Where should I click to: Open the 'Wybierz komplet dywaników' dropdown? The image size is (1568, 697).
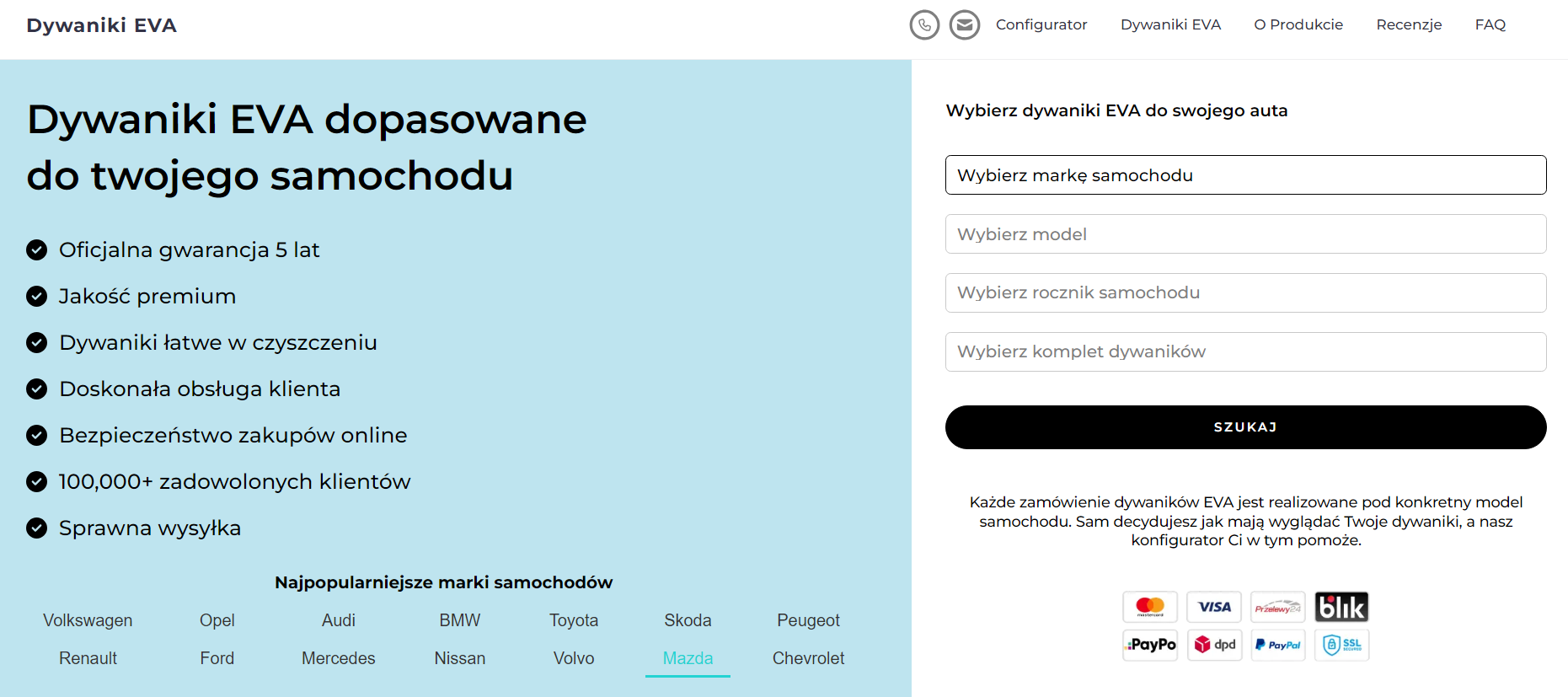(x=1245, y=351)
